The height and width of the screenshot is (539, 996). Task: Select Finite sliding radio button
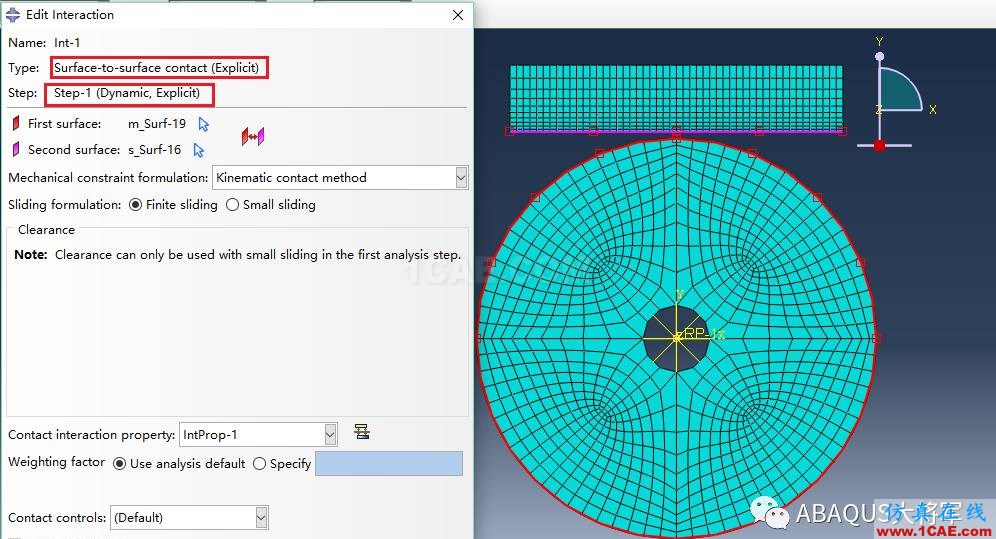coord(135,204)
